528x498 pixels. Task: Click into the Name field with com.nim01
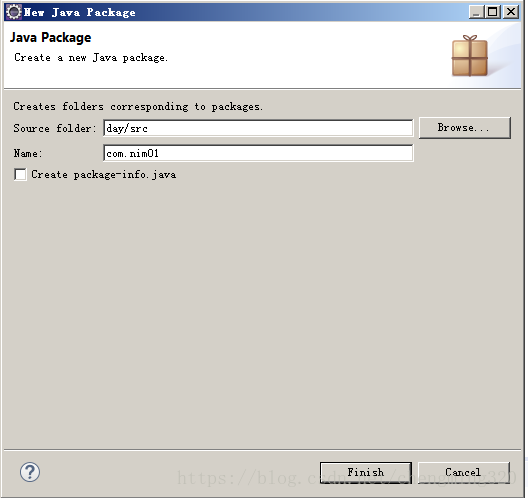click(x=258, y=154)
